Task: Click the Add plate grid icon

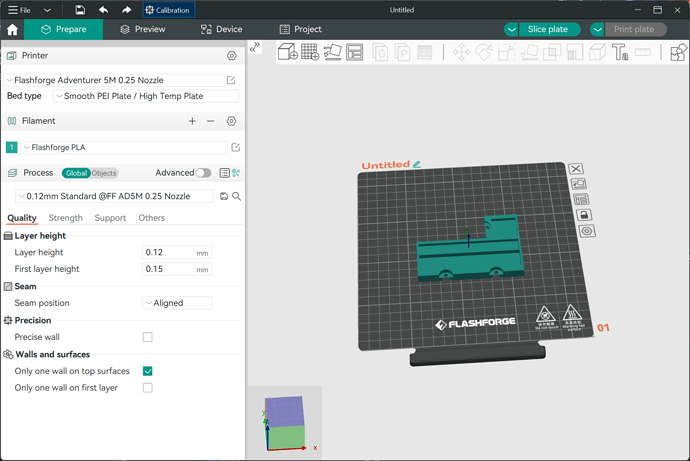Action: click(310, 52)
